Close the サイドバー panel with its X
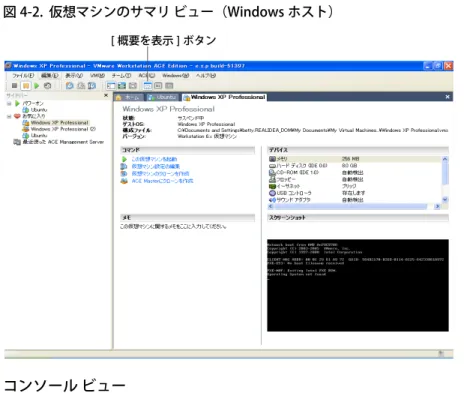The height and width of the screenshot is (393, 464). [106, 96]
